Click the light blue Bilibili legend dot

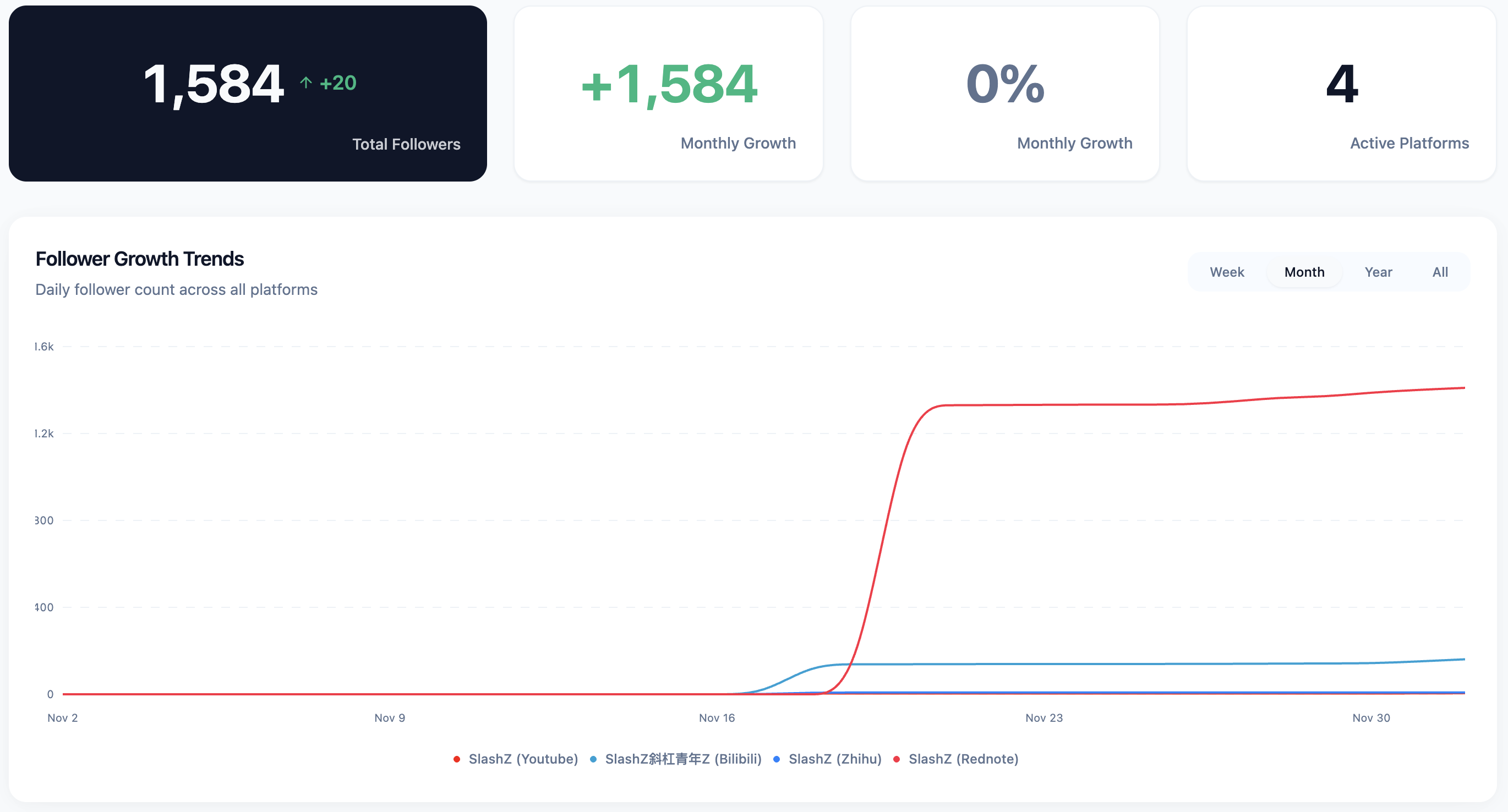tap(593, 759)
